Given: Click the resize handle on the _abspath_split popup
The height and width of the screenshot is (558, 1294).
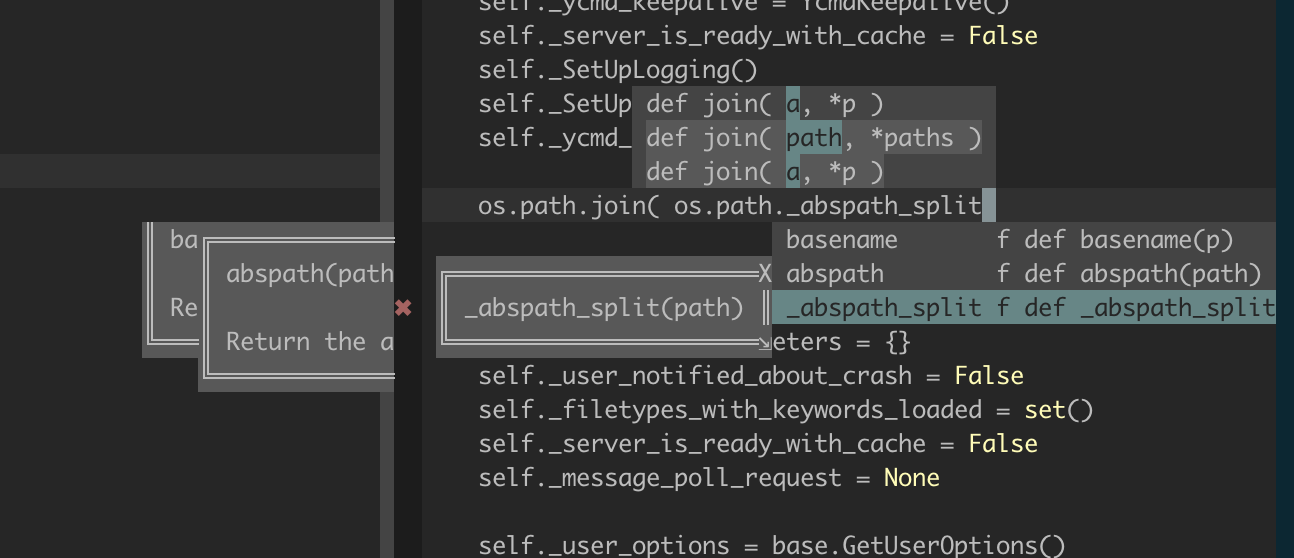Looking at the screenshot, I should tap(765, 343).
